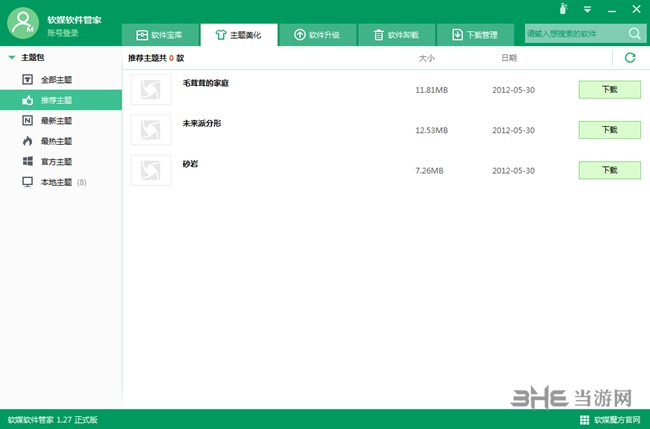Click the grid icon beside 软媒魔方官网
This screenshot has width=650, height=429.
tap(585, 420)
